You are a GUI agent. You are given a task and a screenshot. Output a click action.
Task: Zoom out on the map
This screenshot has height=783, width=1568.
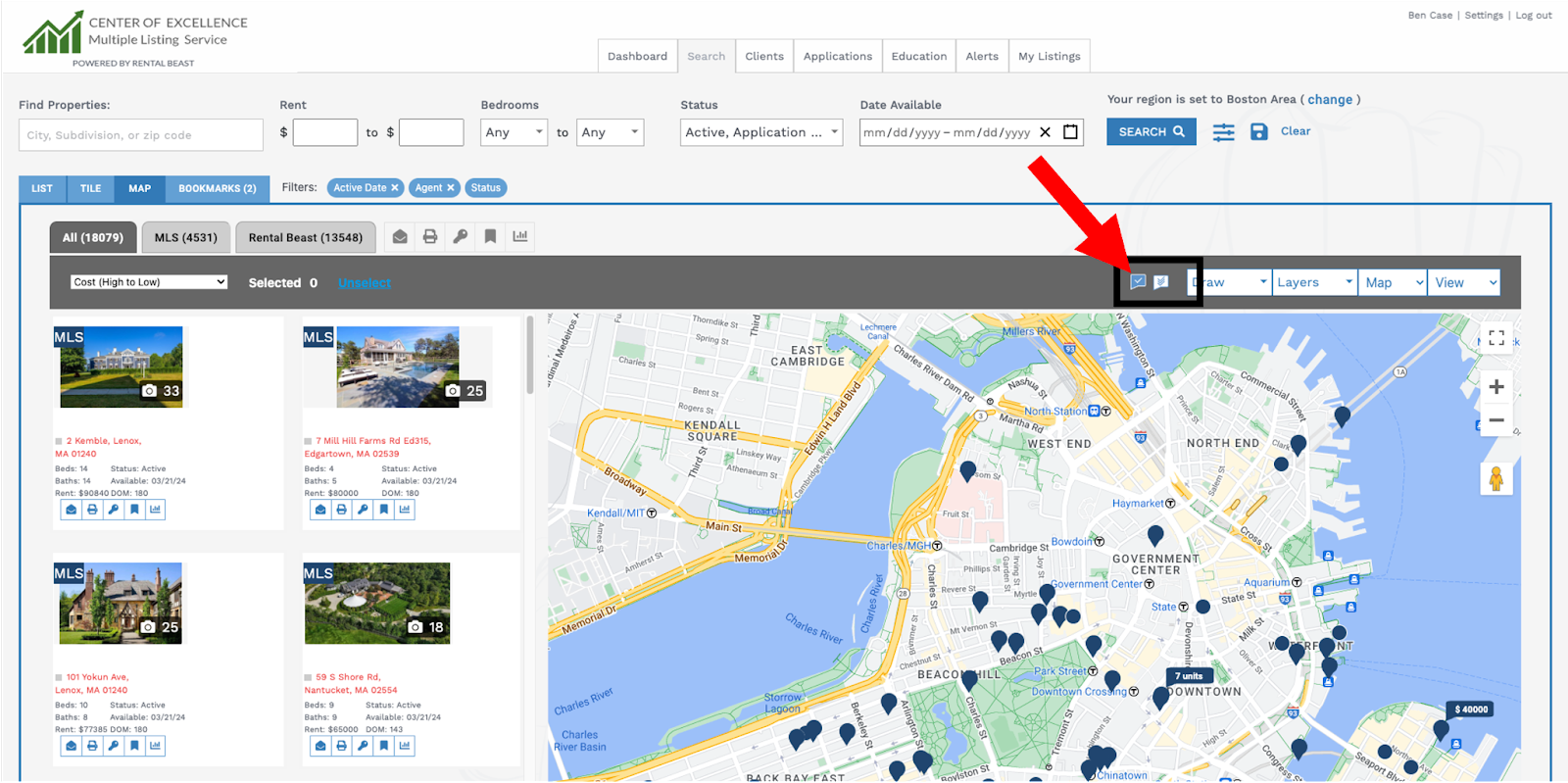1496,420
